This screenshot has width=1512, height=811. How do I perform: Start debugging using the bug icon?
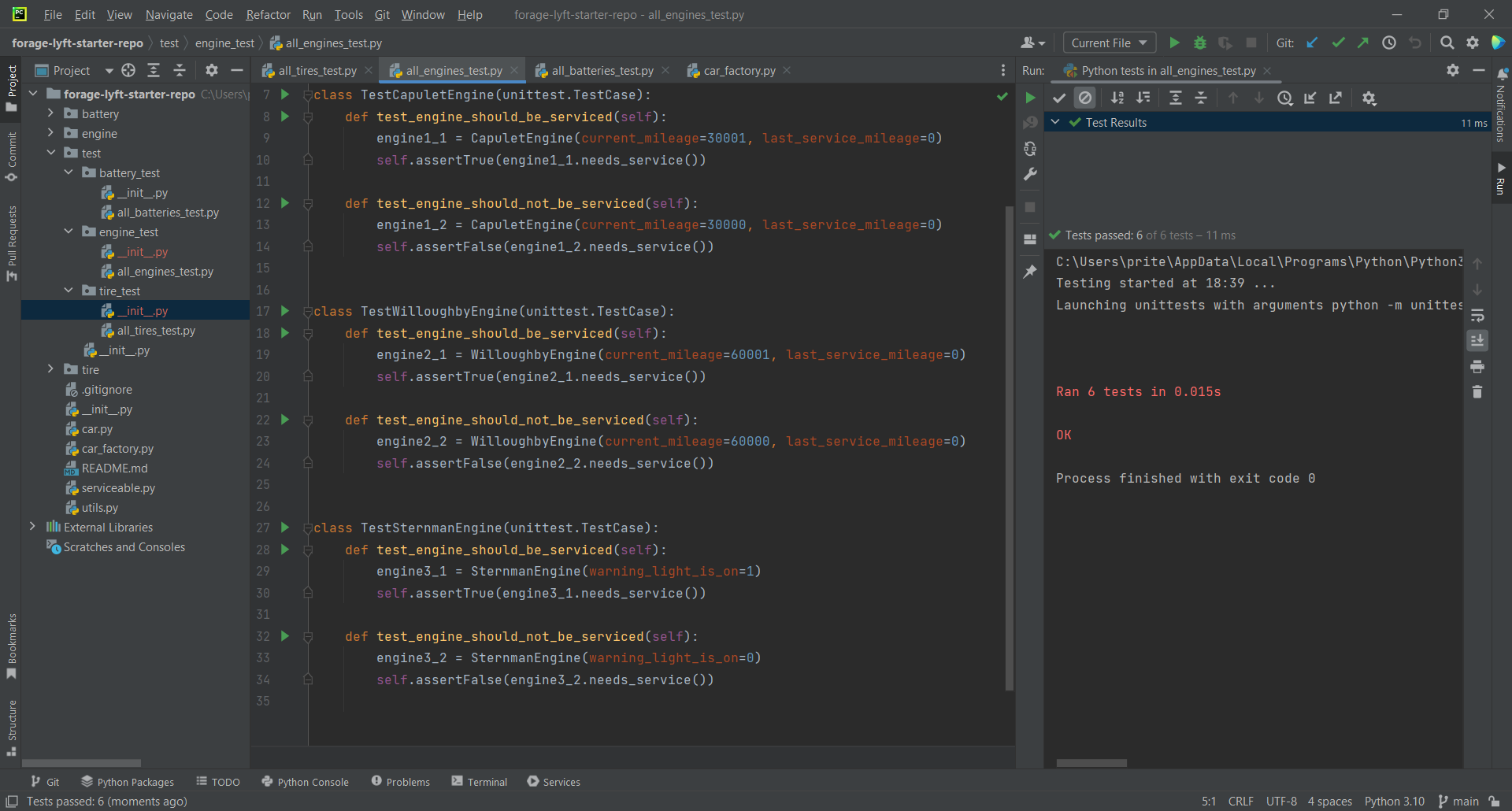coord(1199,43)
